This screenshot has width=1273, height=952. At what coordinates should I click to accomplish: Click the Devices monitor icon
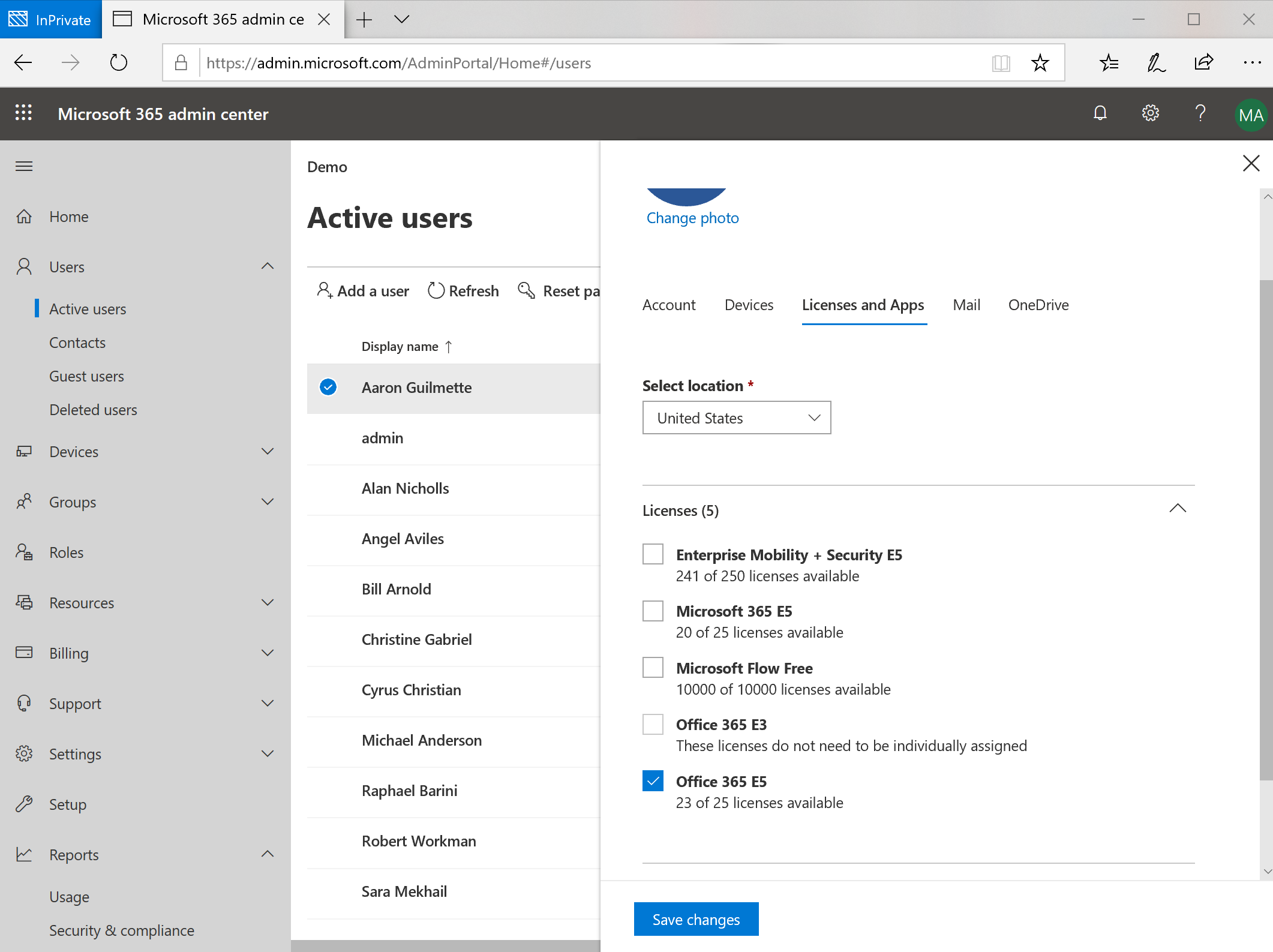[x=24, y=451]
